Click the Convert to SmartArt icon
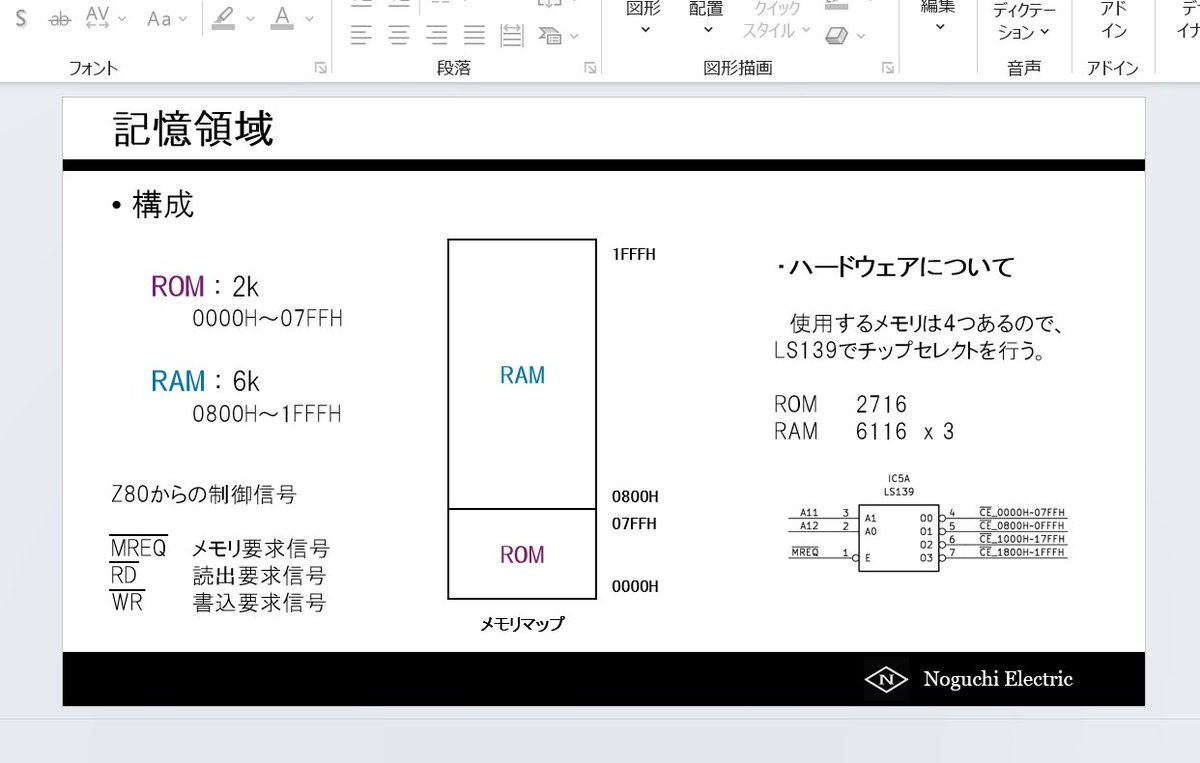 pos(549,36)
